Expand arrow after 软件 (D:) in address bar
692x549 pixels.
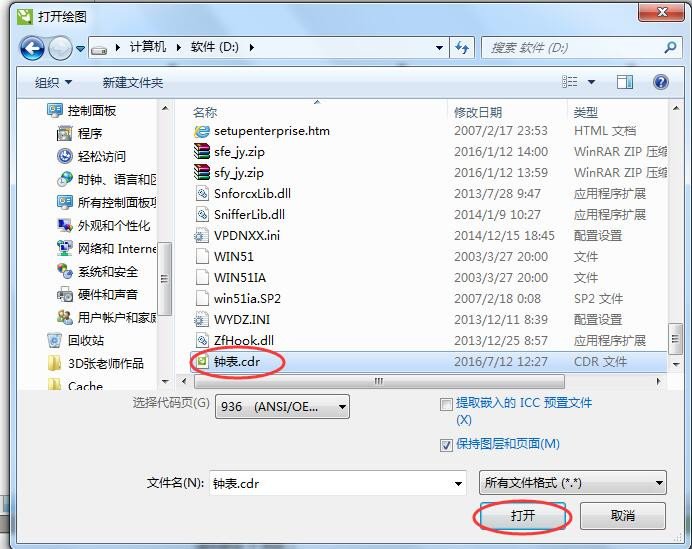click(252, 47)
